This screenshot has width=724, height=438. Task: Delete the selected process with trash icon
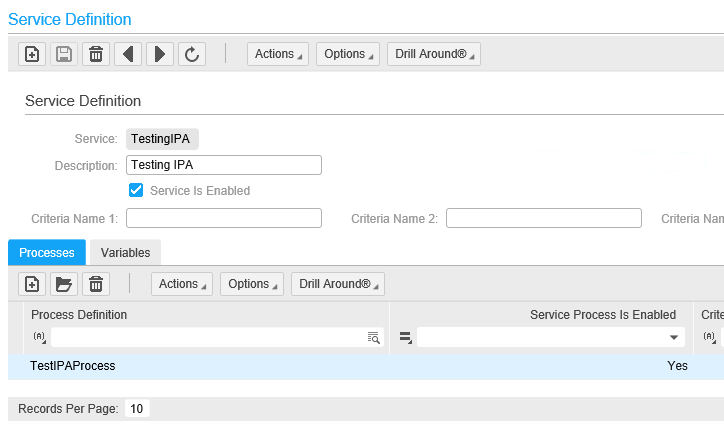coord(96,284)
